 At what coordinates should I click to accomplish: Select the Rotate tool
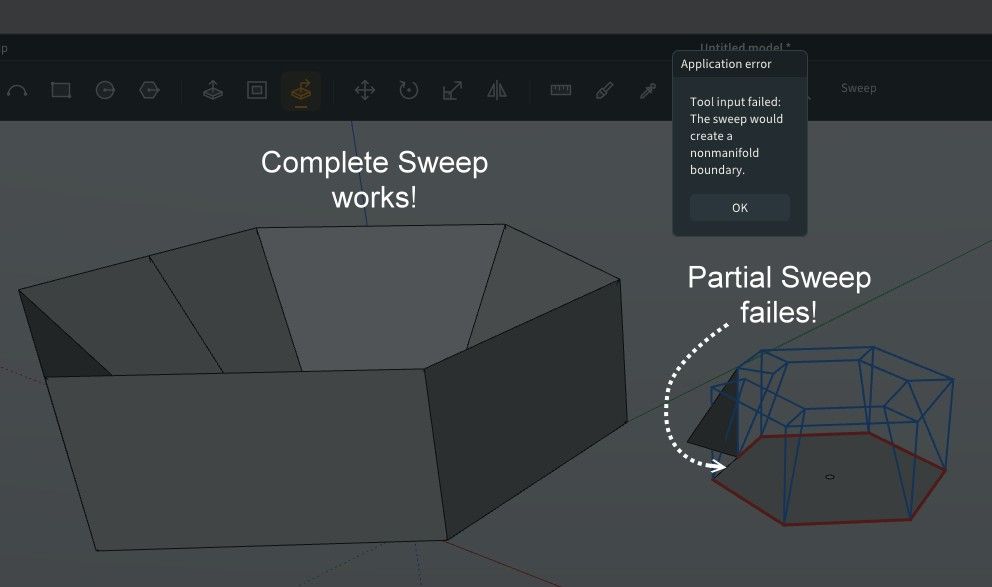tap(409, 90)
